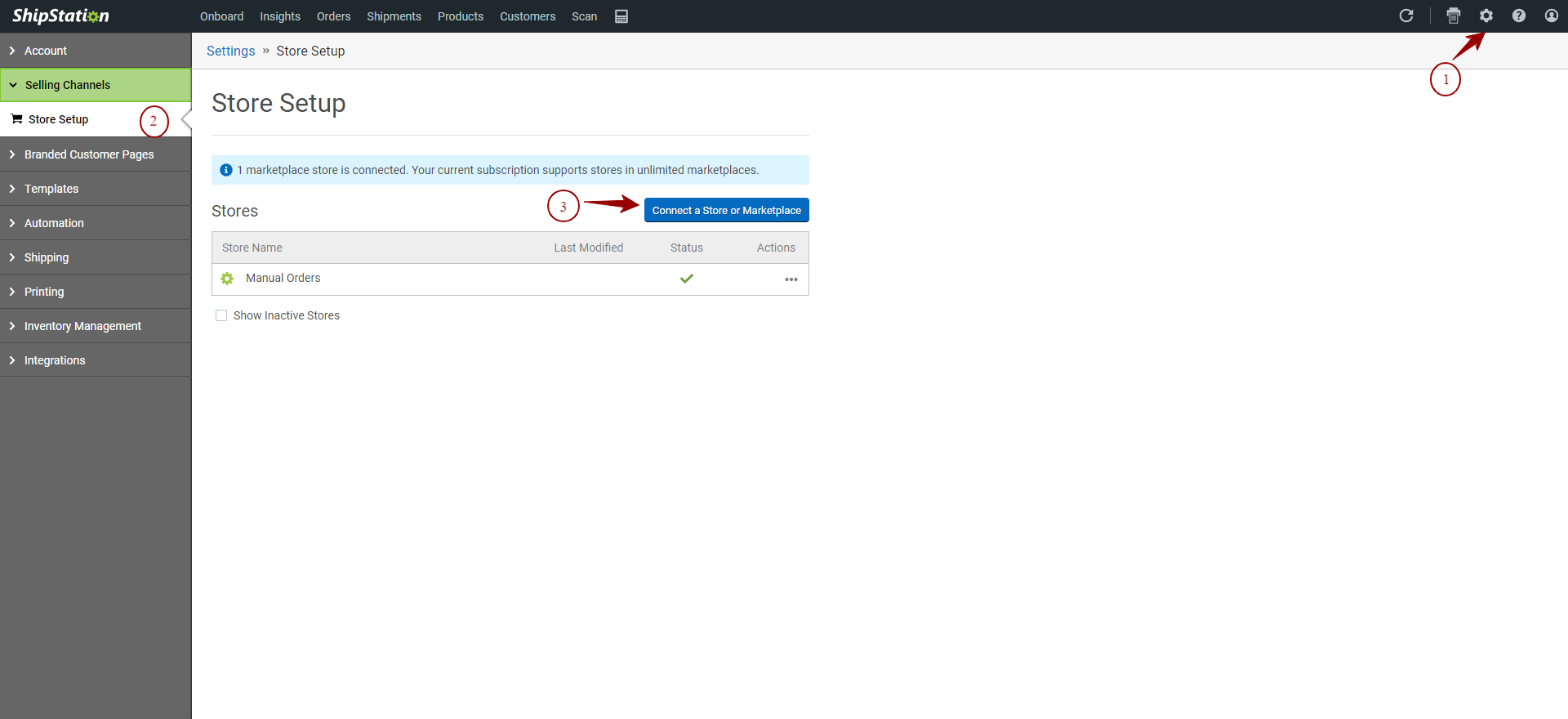Open settings via the gear icon

click(1486, 16)
